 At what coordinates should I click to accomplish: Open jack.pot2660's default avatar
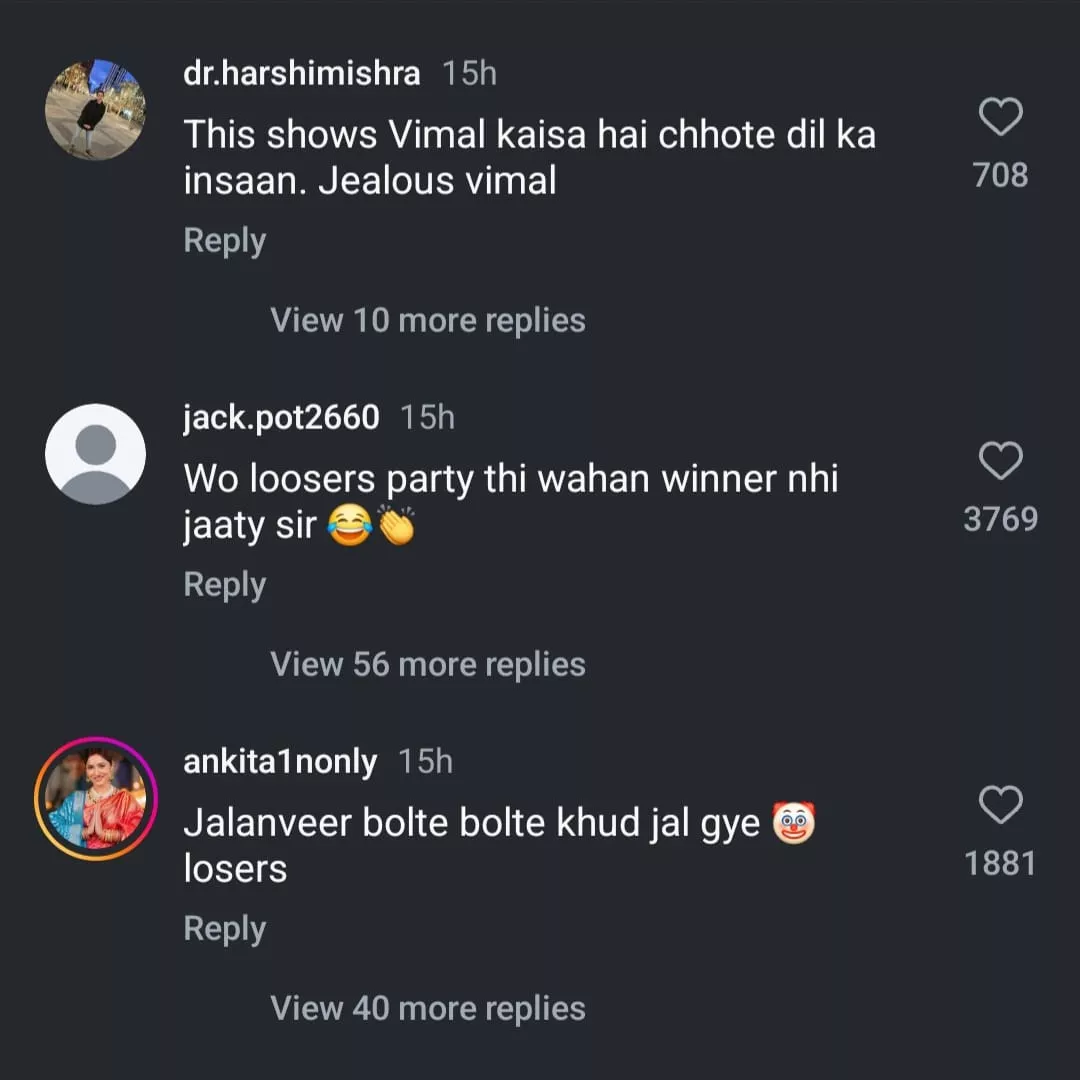[96, 454]
